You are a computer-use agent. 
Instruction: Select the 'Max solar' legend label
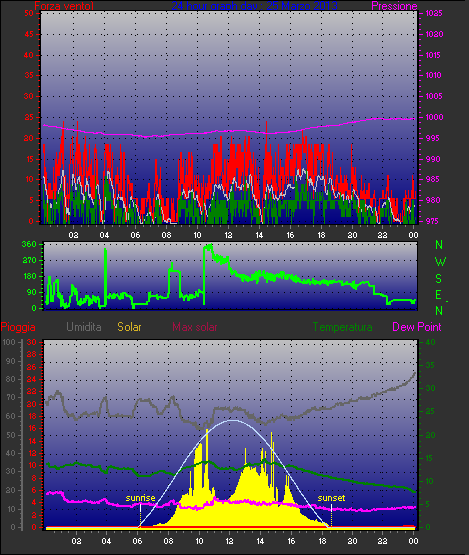pos(195,327)
